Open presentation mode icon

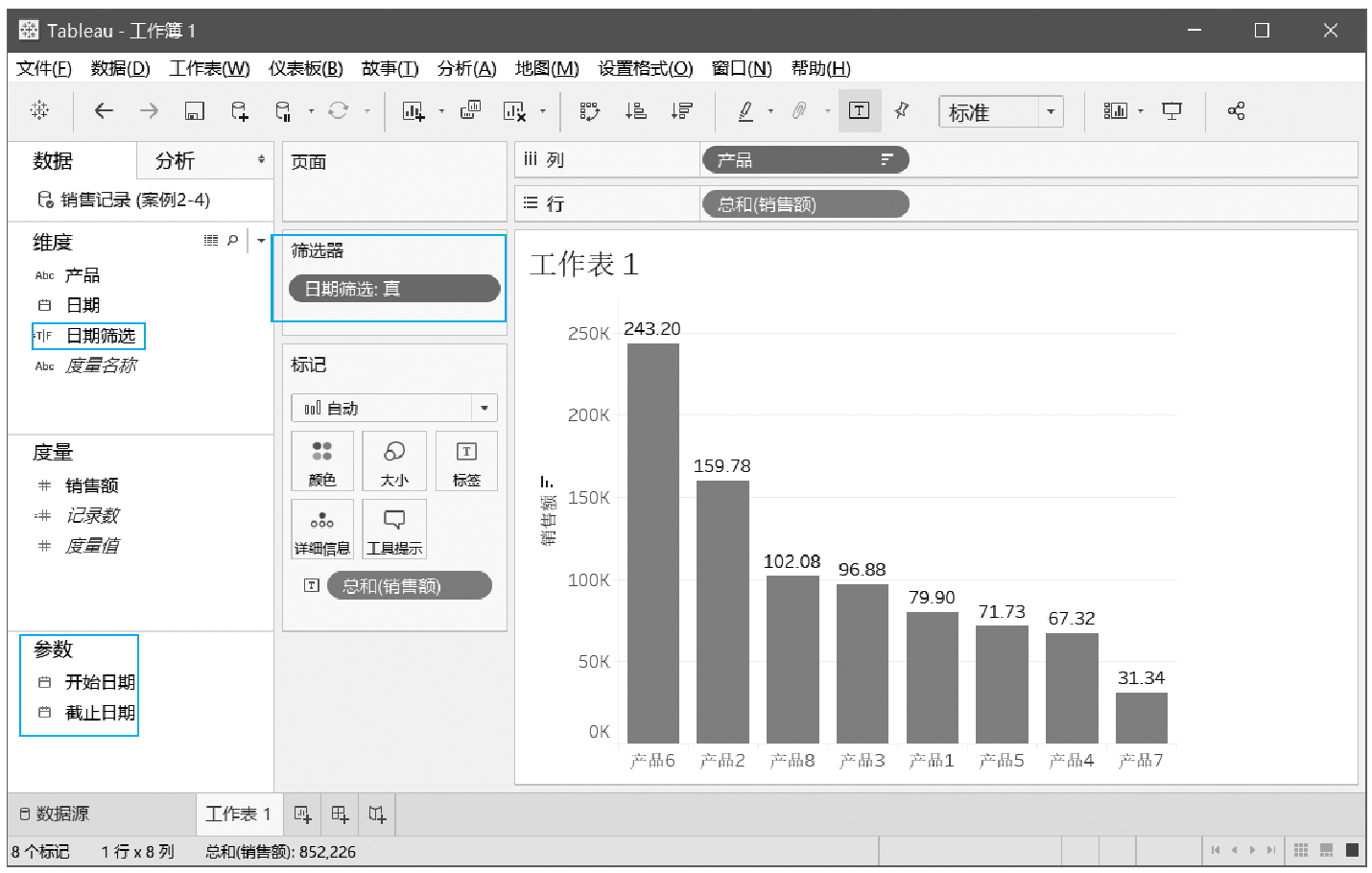click(1171, 111)
